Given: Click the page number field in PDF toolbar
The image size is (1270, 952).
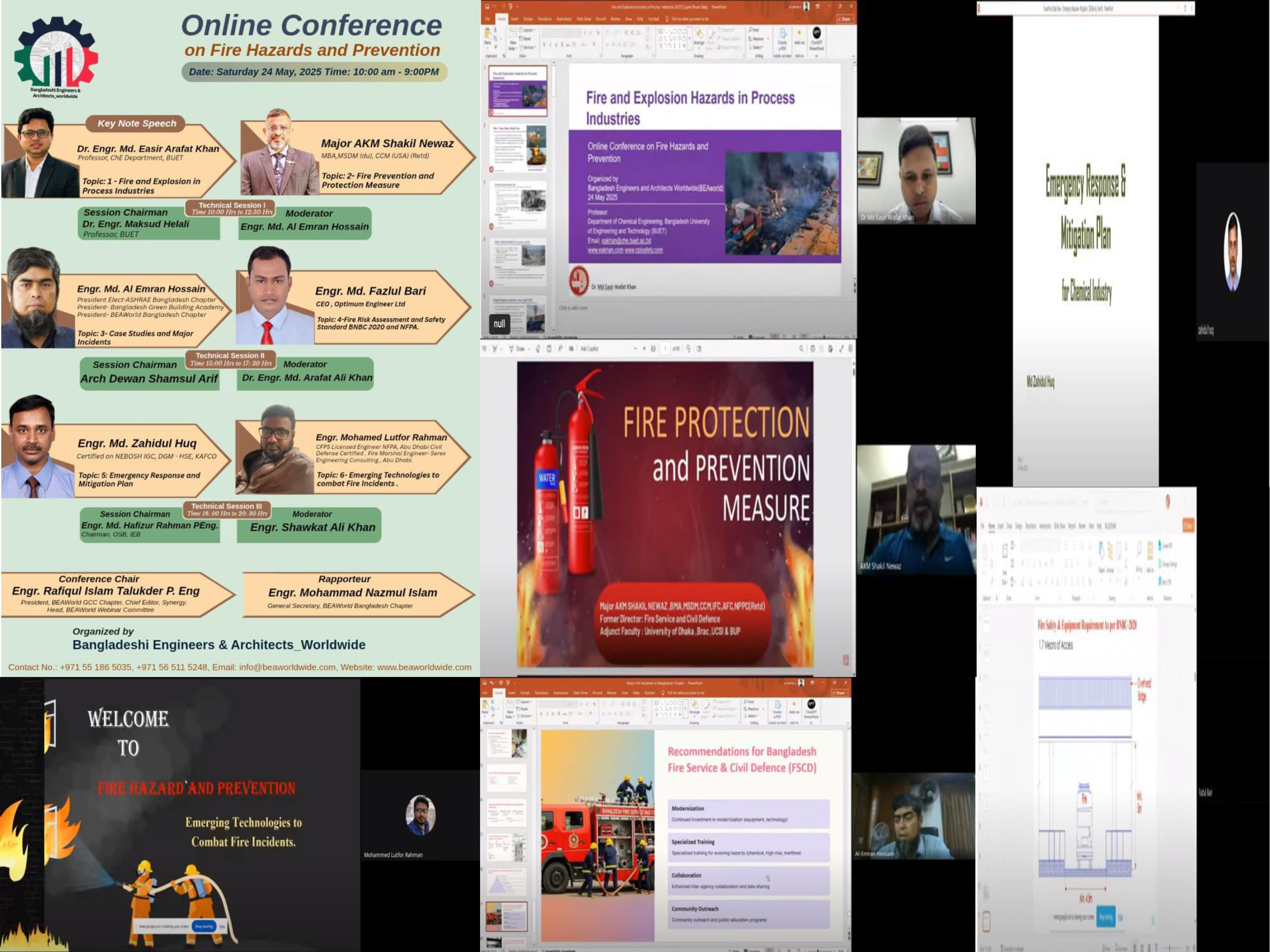Looking at the screenshot, I should point(665,348).
